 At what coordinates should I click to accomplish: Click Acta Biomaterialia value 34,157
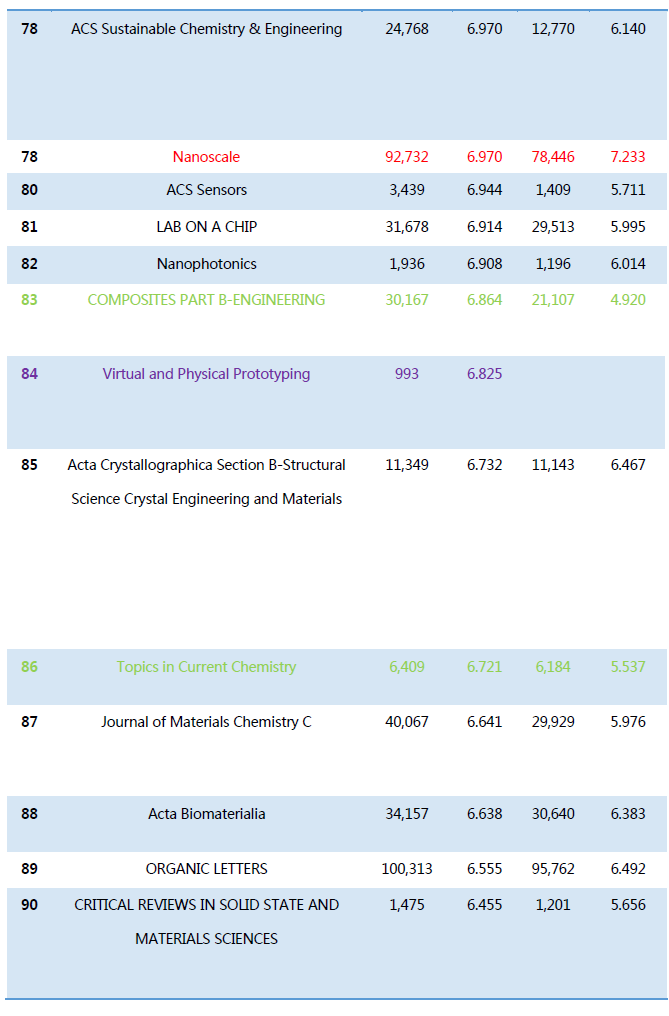(406, 814)
